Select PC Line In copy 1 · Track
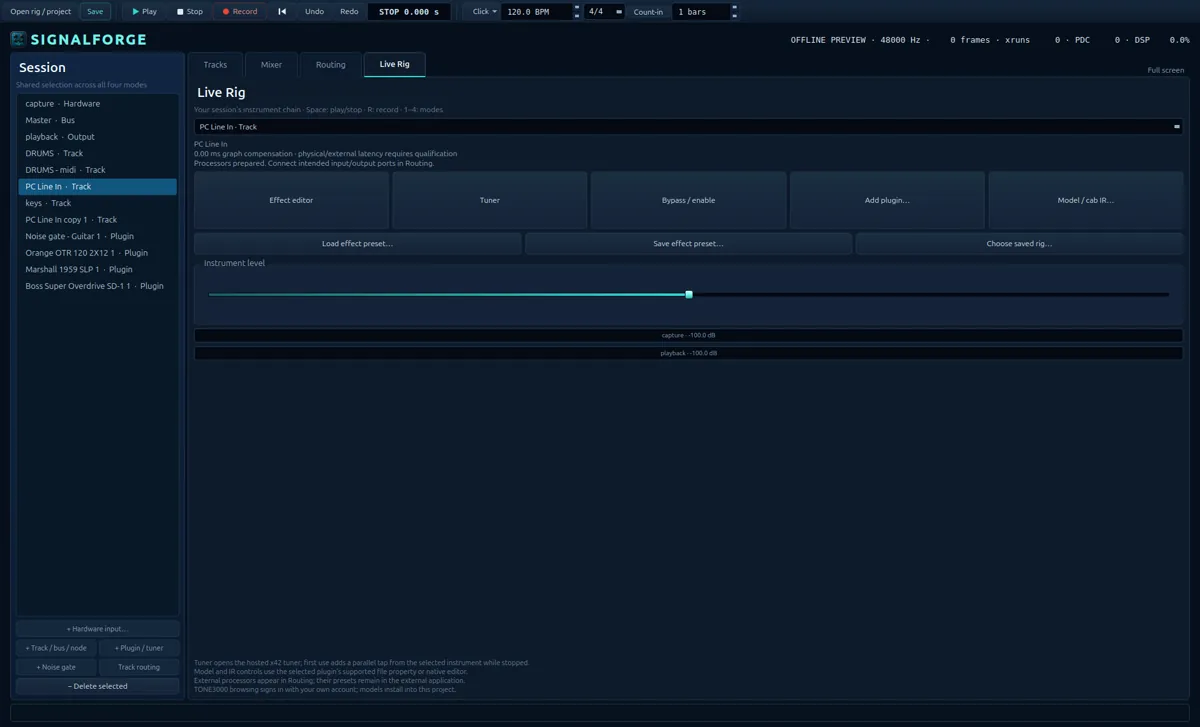 (x=97, y=220)
